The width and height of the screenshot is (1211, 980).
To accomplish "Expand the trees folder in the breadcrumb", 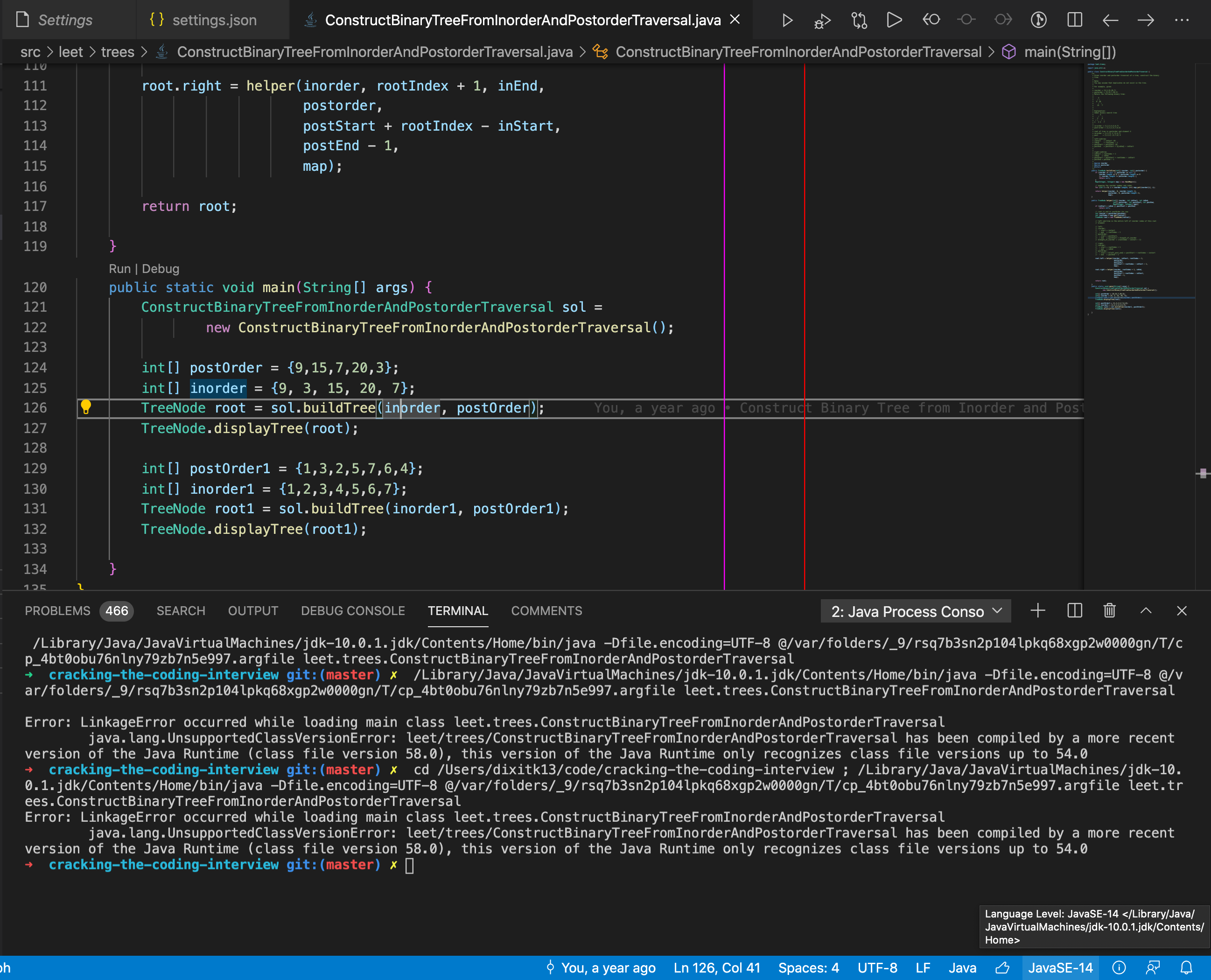I will pos(118,52).
